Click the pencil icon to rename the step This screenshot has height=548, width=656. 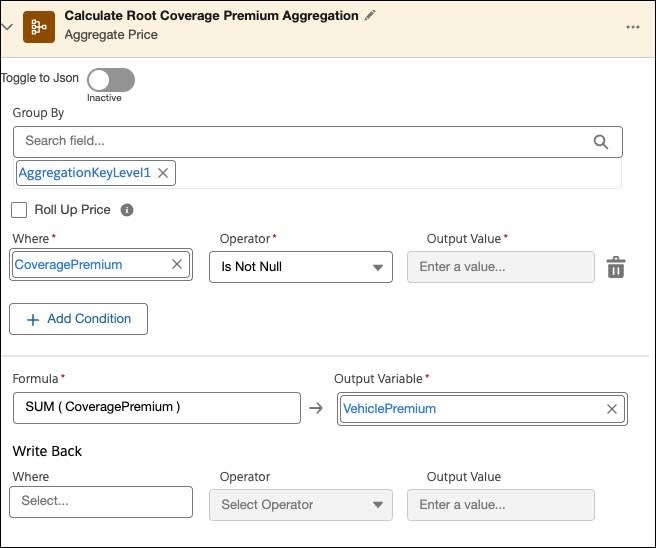click(x=369, y=15)
